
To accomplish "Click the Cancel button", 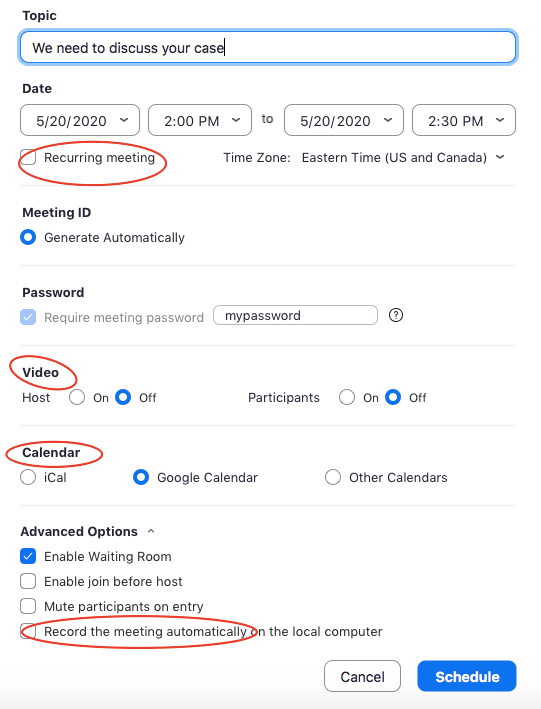I will pos(362,676).
